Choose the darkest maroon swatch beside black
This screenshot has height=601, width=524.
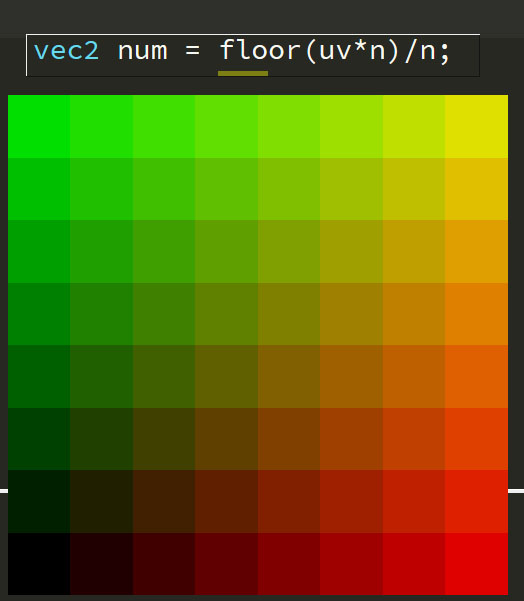102,563
